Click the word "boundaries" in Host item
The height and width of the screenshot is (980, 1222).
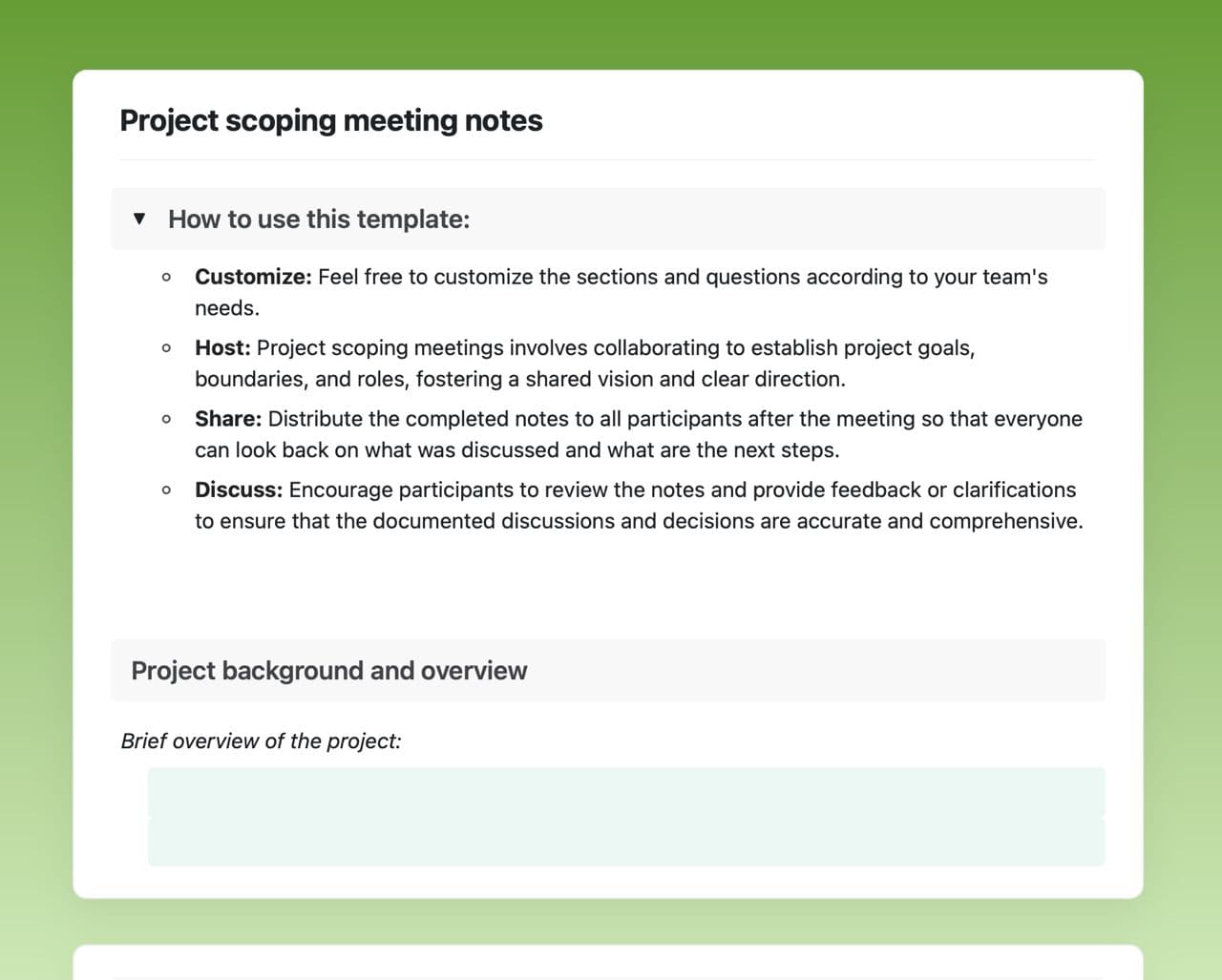tap(248, 379)
